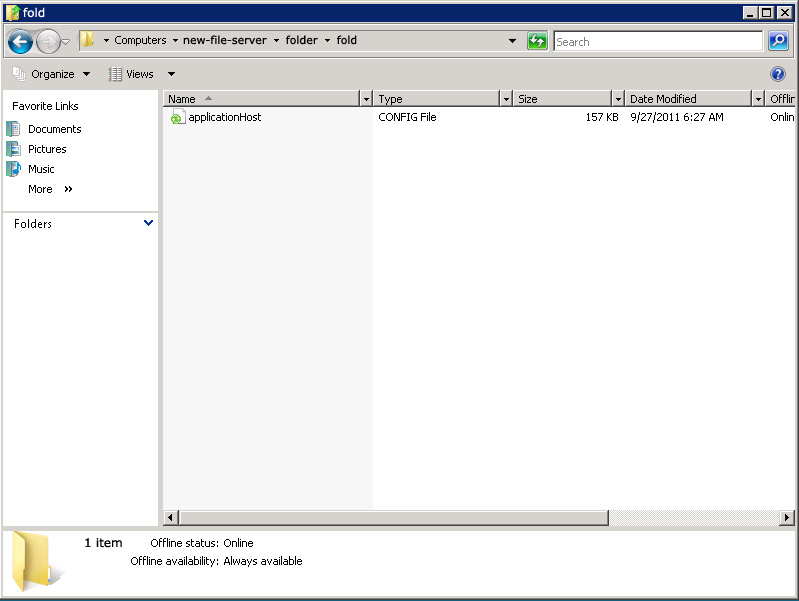Click the CONFIG File type cell

[x=407, y=117]
